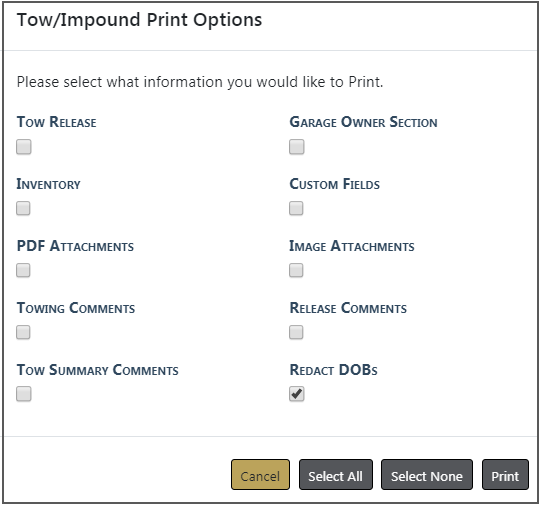Click the Select All button
Screen dimensions: 539x505
(x=336, y=475)
